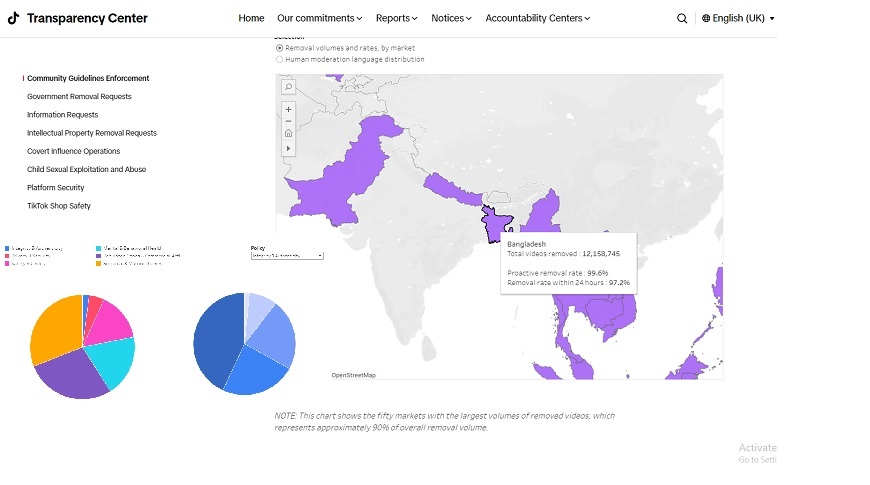
Task: Expand the Notices menu
Action: click(451, 18)
